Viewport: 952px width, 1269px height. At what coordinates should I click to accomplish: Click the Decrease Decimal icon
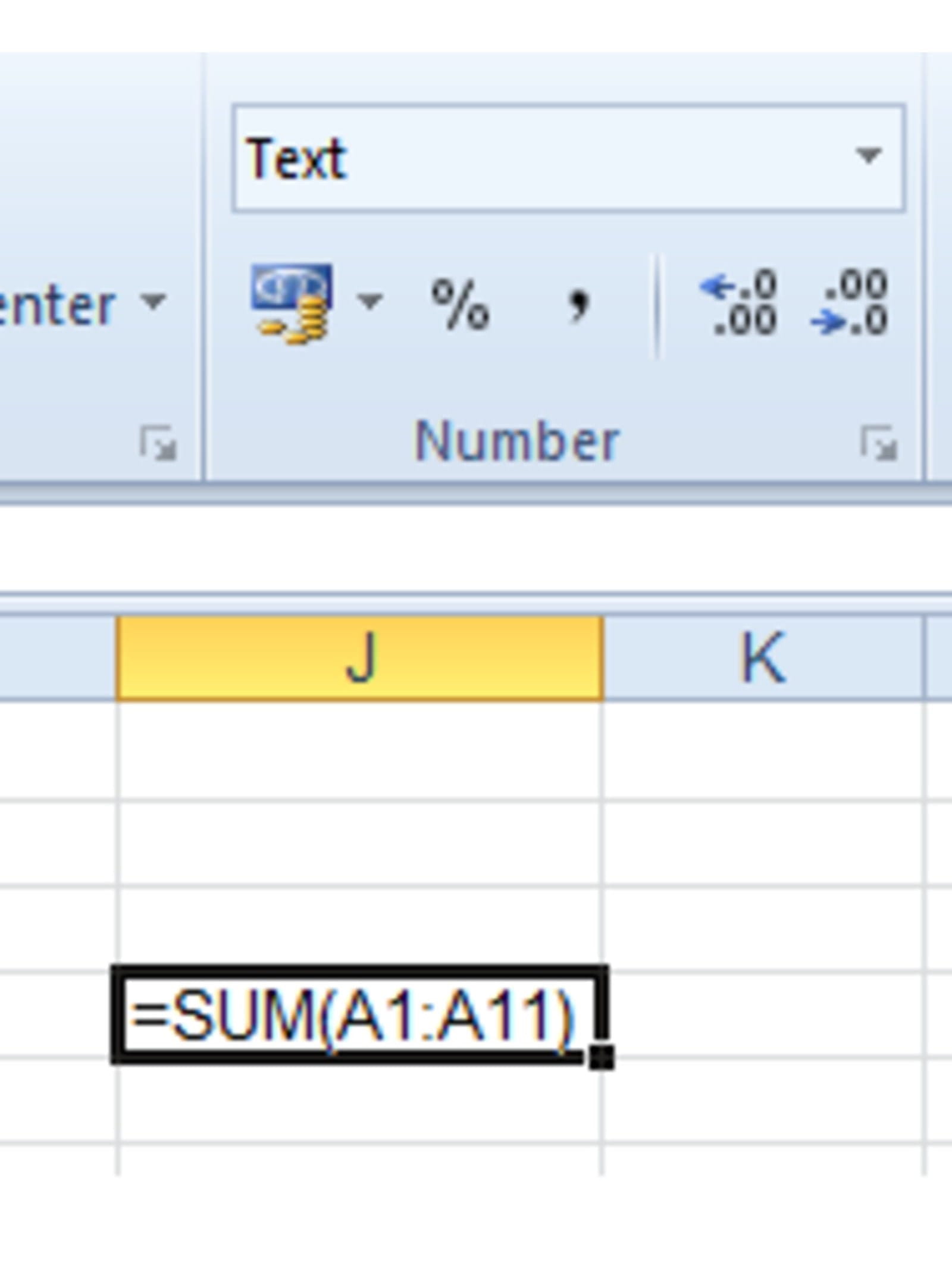[x=851, y=303]
